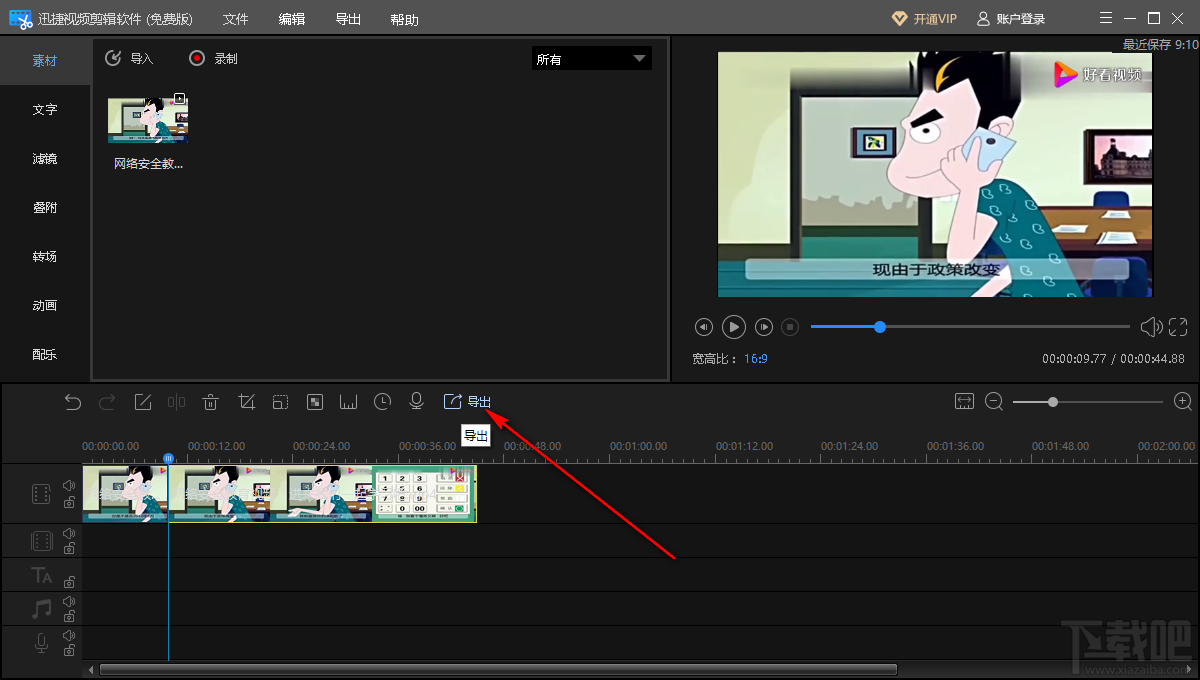Open the 所有 media filter dropdown
This screenshot has width=1200, height=680.
coord(591,59)
